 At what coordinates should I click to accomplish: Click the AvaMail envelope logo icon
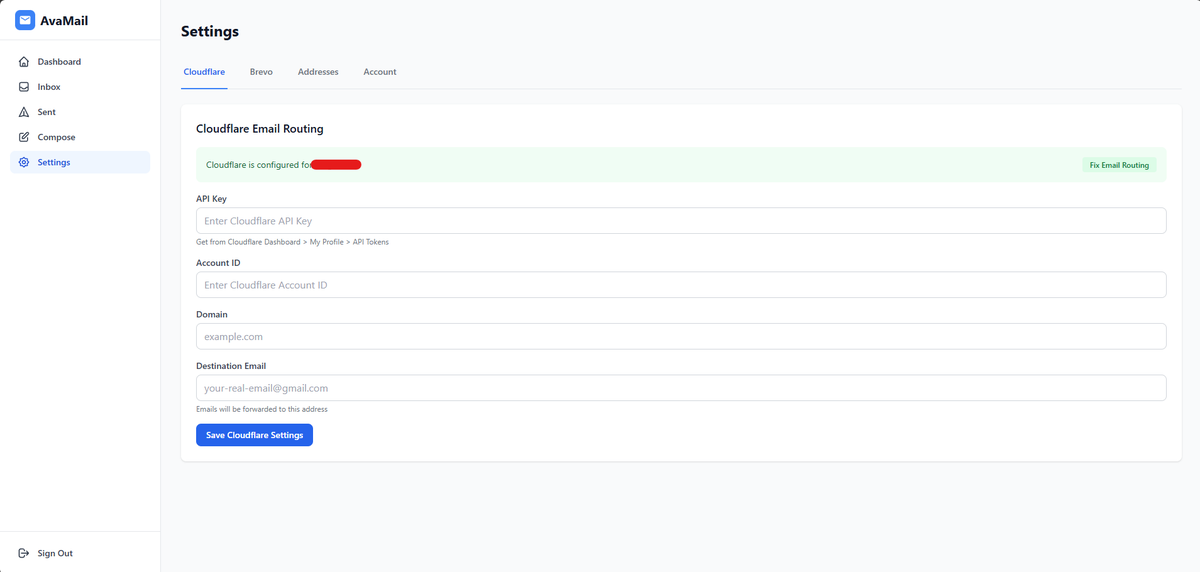(25, 20)
